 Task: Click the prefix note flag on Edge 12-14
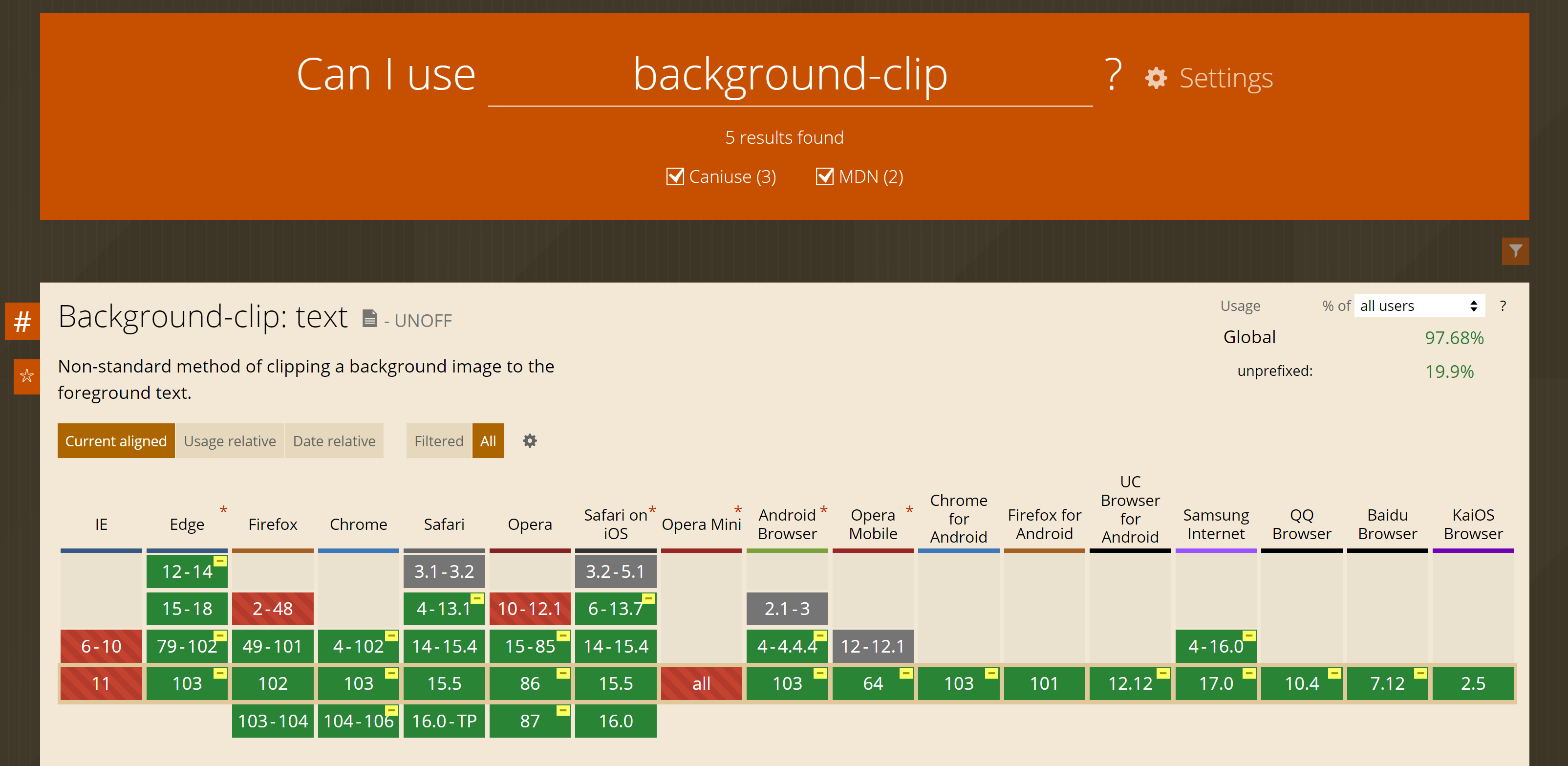pos(220,561)
